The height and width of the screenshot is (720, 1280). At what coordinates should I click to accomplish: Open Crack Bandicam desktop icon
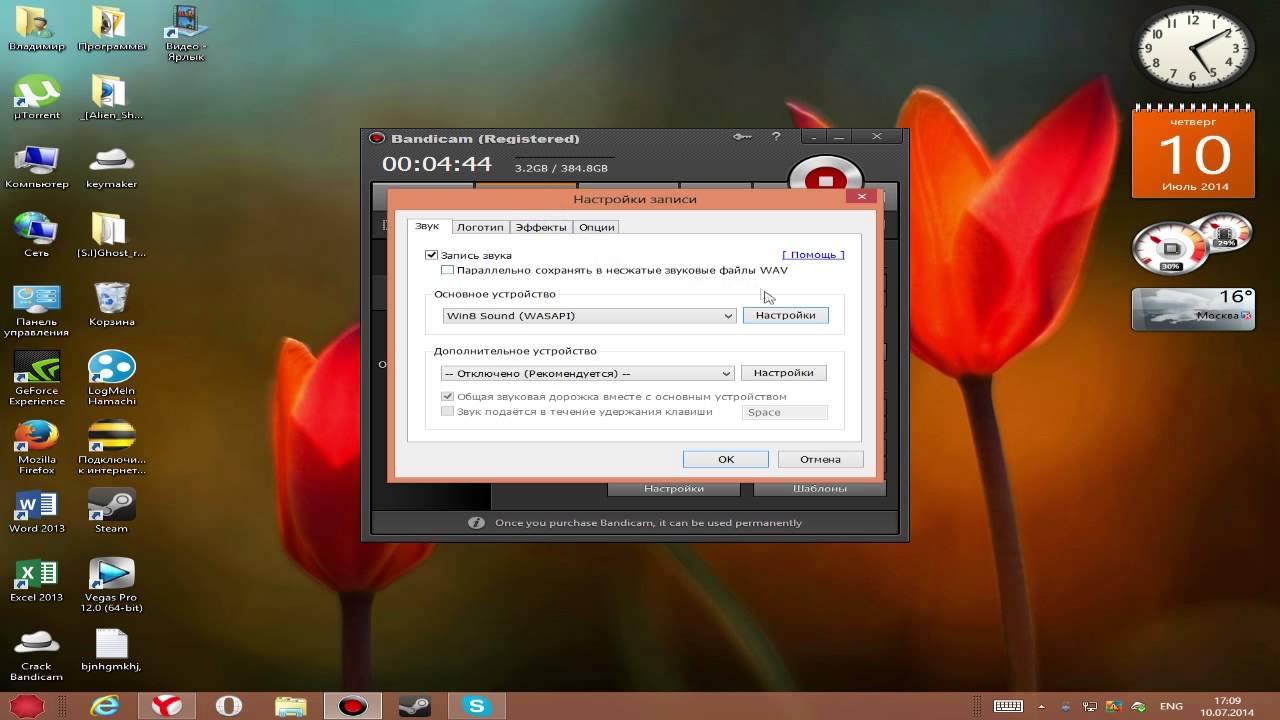coord(36,654)
